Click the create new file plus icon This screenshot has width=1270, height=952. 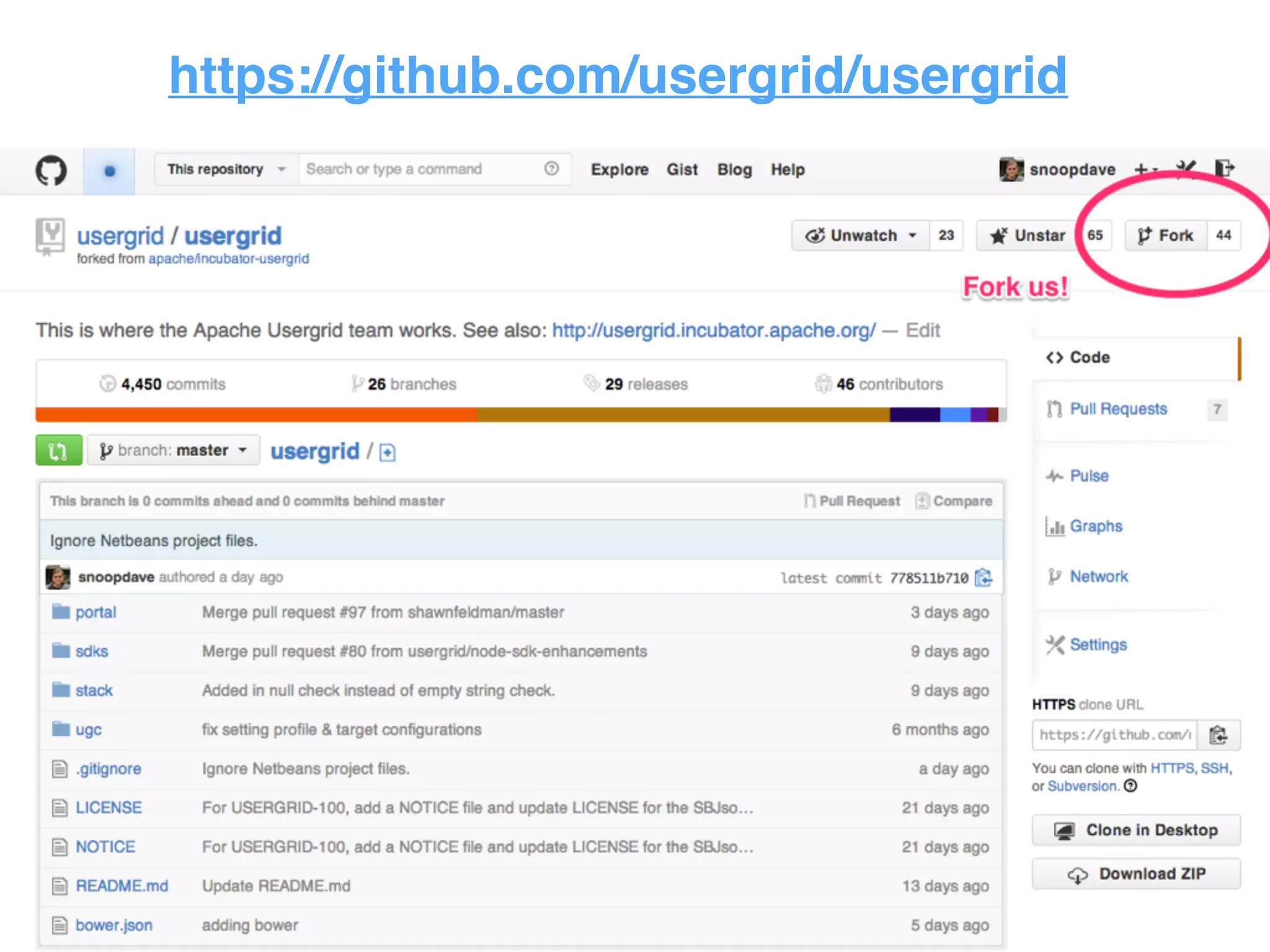[388, 453]
